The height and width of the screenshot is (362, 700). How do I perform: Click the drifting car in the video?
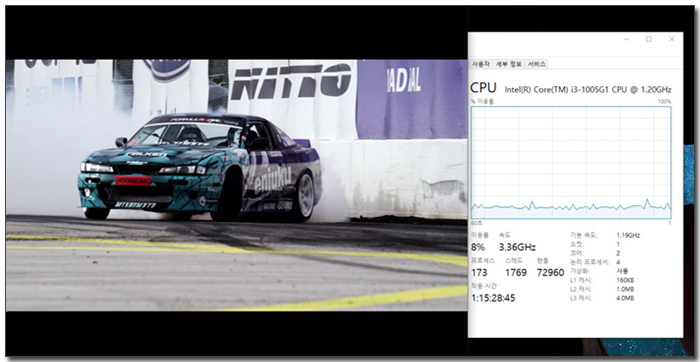click(200, 167)
